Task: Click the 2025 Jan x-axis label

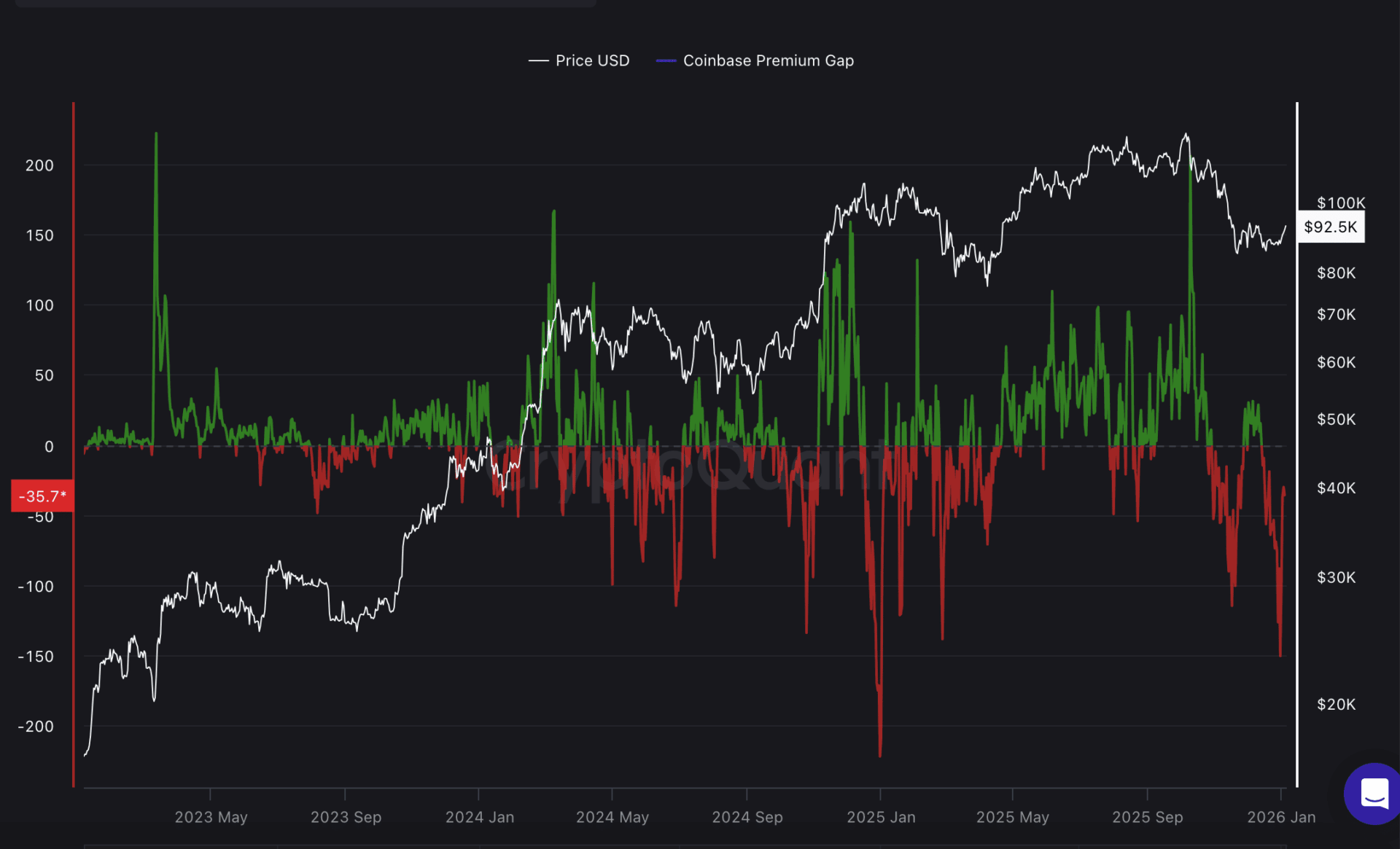Action: (x=881, y=817)
